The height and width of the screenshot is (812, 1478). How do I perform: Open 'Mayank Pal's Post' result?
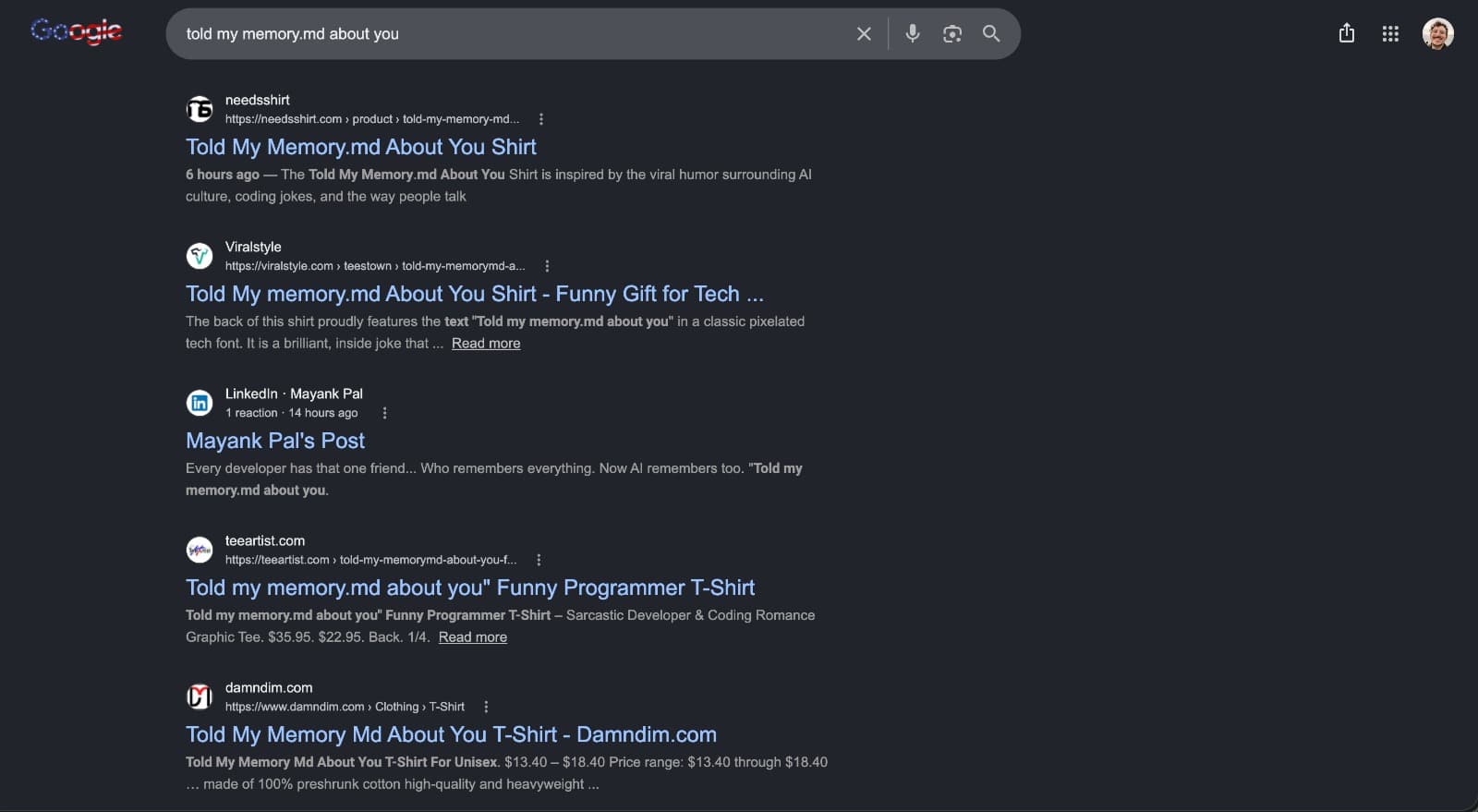click(x=275, y=441)
